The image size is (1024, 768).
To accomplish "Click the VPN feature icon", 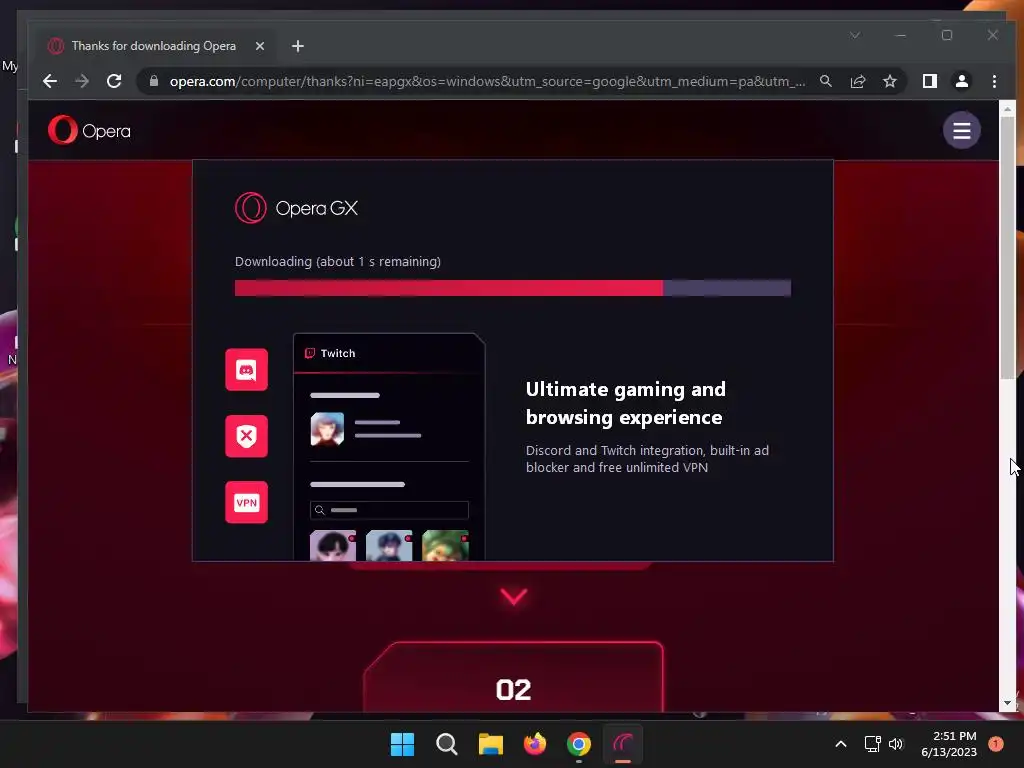I will tap(246, 502).
